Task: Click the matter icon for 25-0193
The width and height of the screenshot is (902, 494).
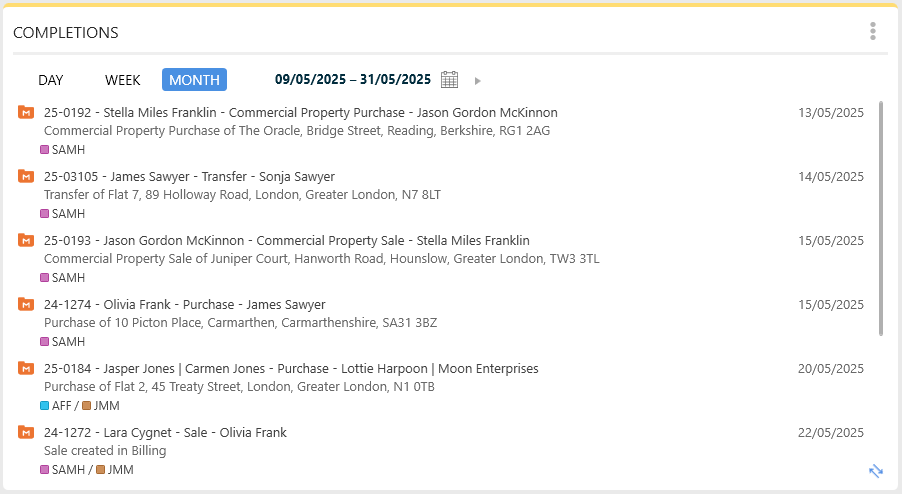Action: 26,240
